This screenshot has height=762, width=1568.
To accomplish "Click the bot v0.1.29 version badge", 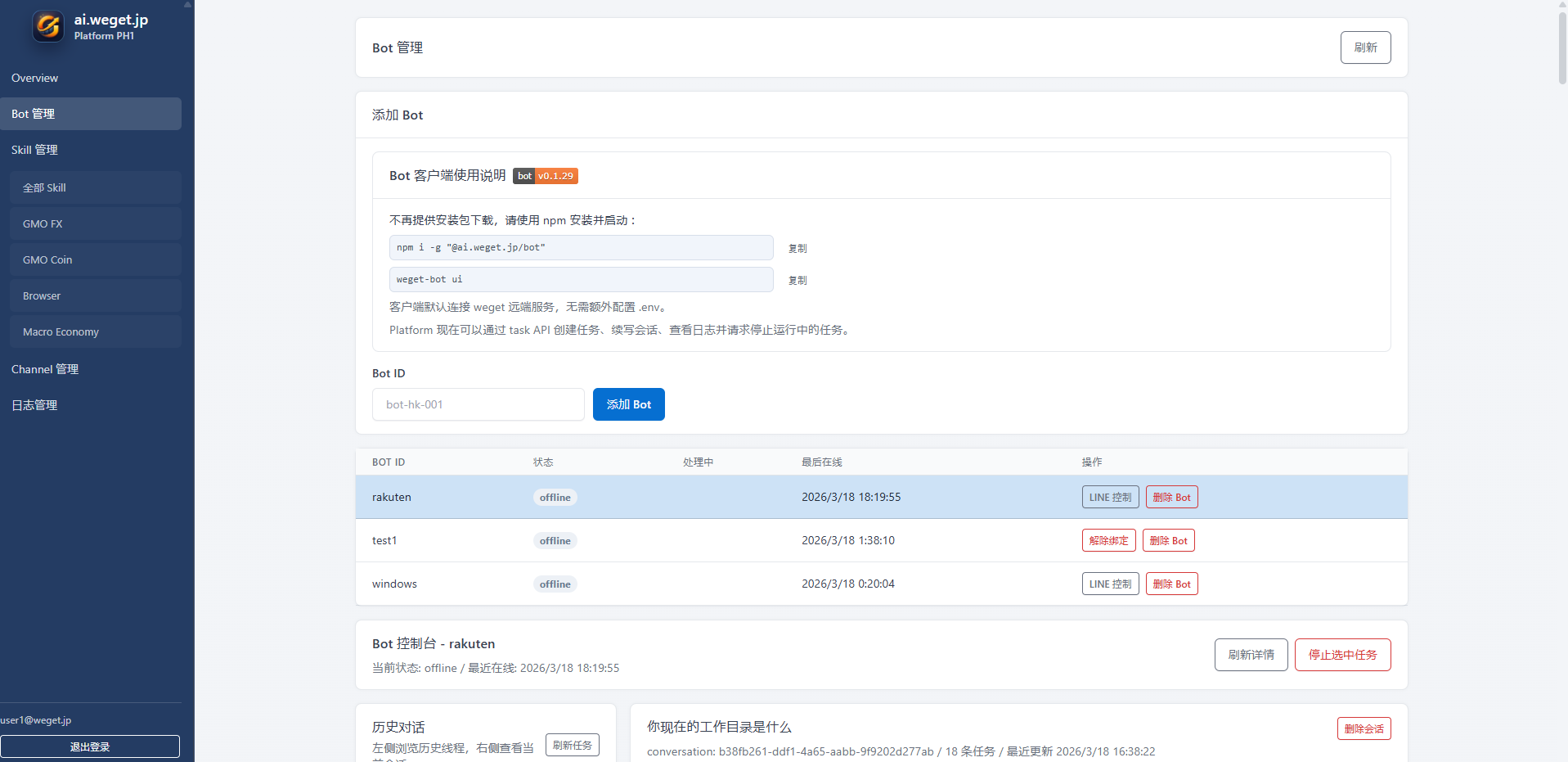I will pyautogui.click(x=546, y=176).
